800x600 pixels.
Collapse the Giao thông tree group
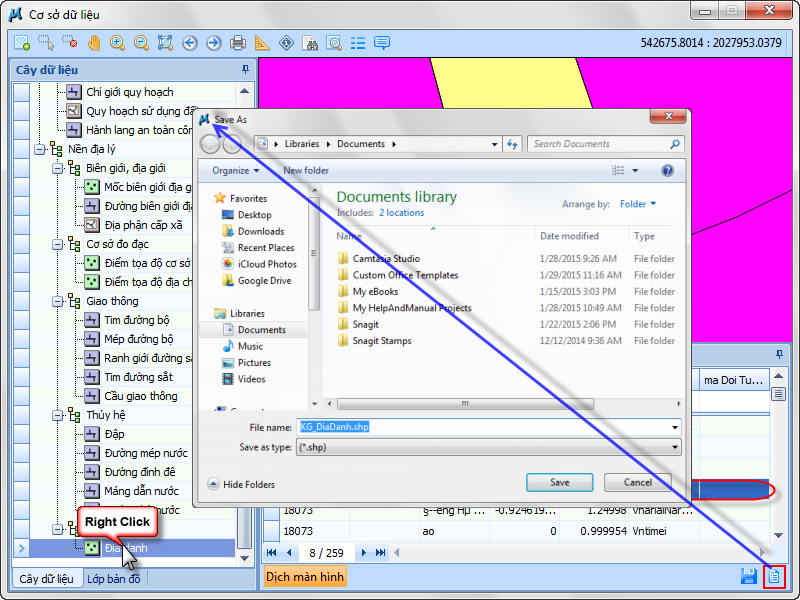(58, 301)
